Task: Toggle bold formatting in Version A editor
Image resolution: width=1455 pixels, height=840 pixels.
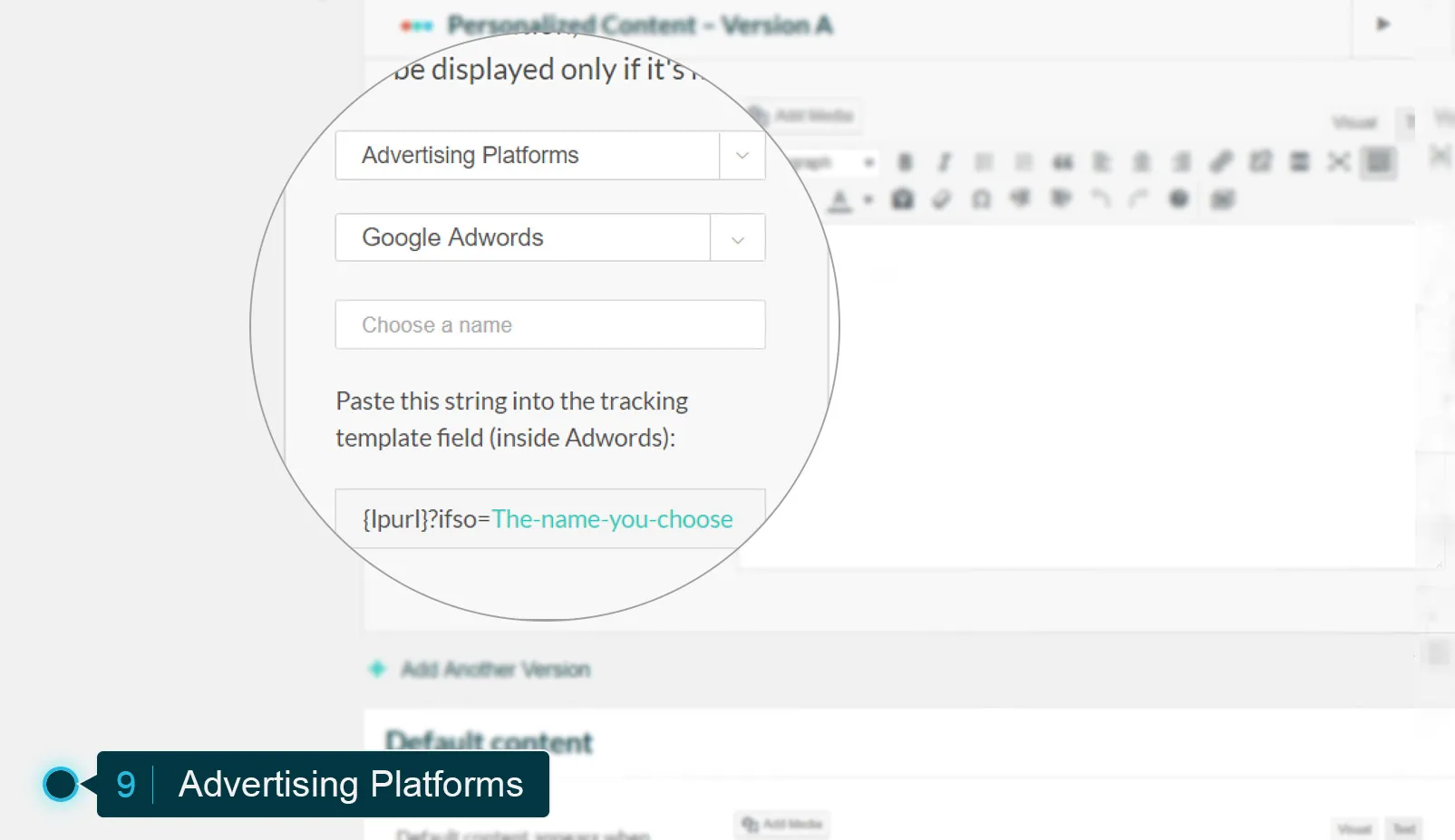Action: (905, 162)
